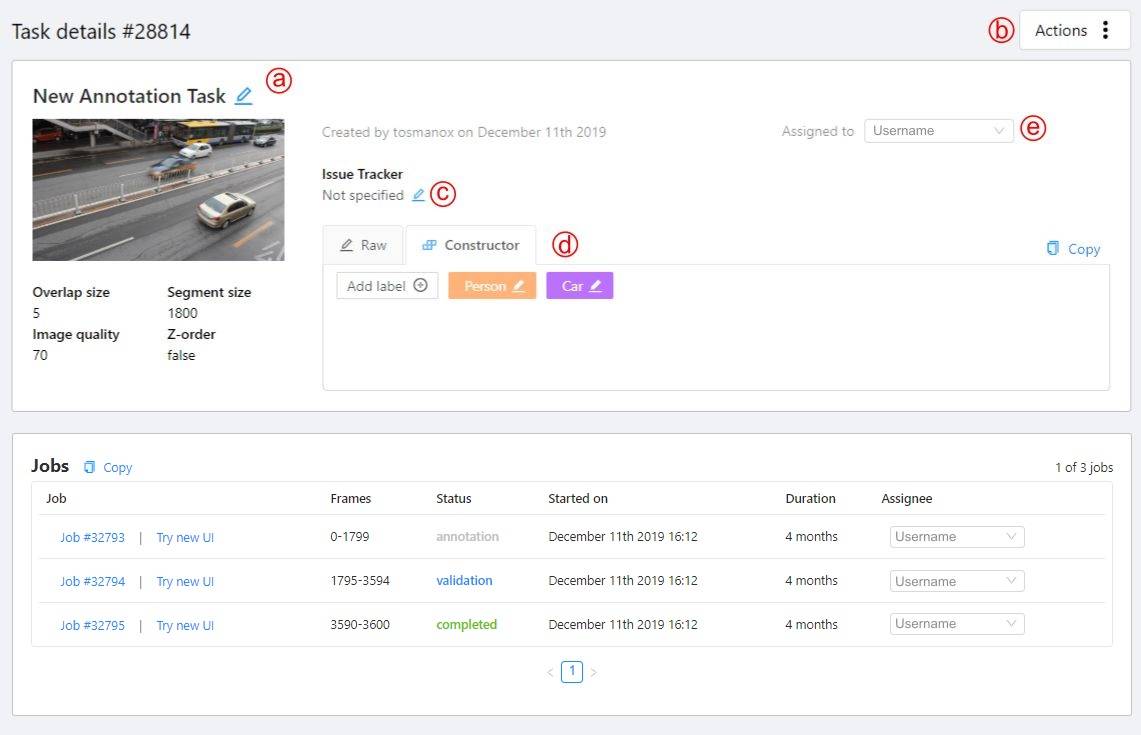Click the plus icon in Add label
Image resolution: width=1141 pixels, height=735 pixels.
(x=420, y=286)
